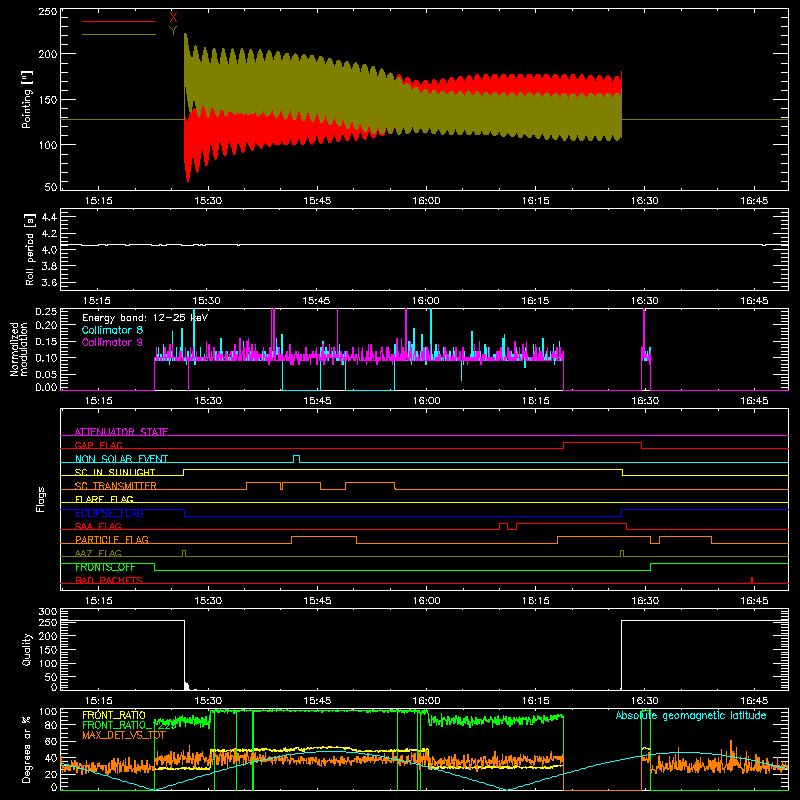This screenshot has height=800, width=800.
Task: Click the SC_TRANSMITTER flag label
Action: click(x=115, y=486)
